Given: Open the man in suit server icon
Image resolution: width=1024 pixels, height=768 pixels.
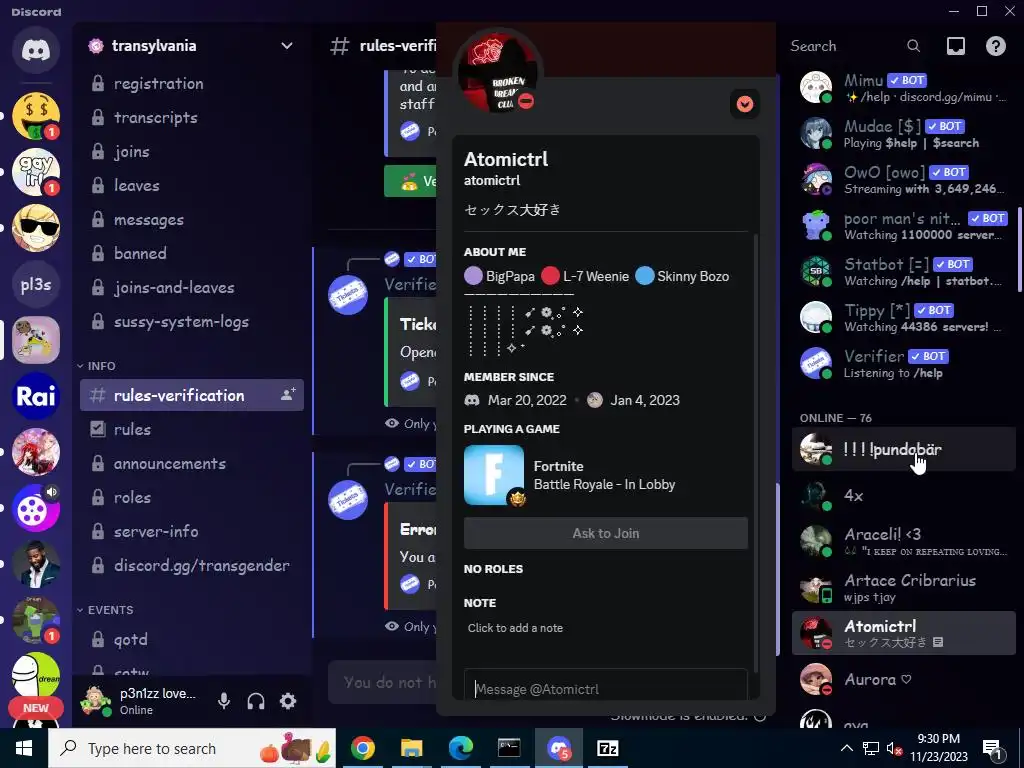Looking at the screenshot, I should [x=36, y=564].
